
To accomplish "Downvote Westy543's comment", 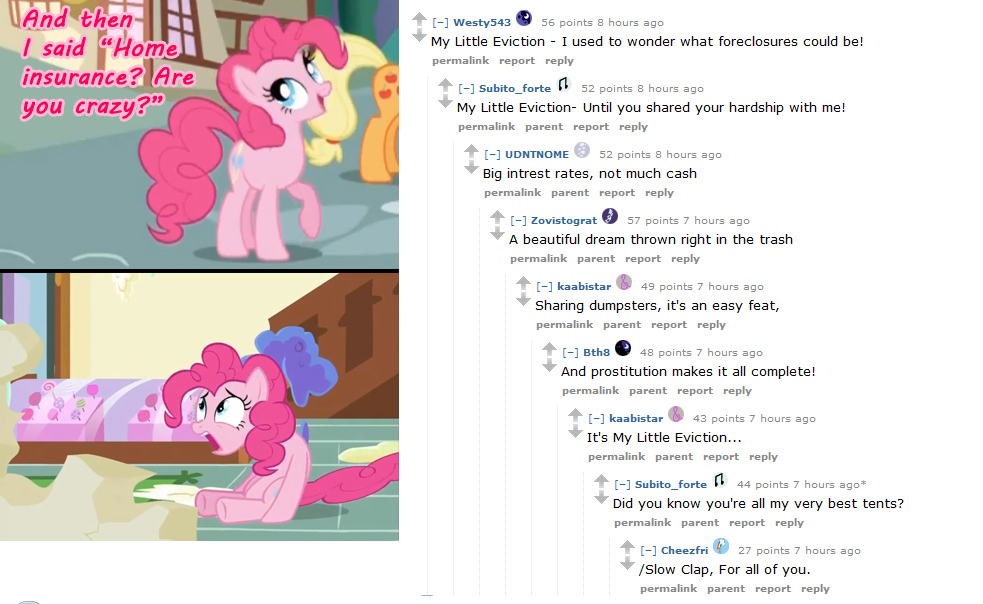I will pos(419,36).
